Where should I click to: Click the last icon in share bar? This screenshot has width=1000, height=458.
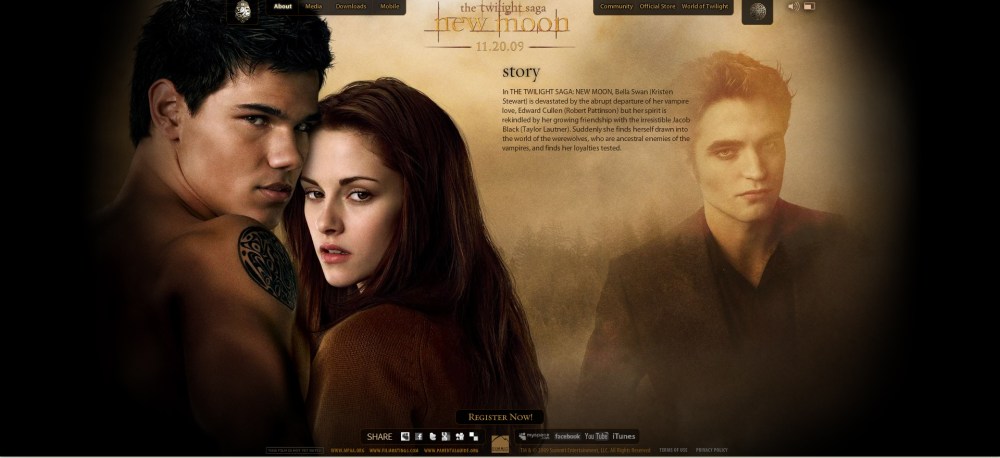point(473,436)
